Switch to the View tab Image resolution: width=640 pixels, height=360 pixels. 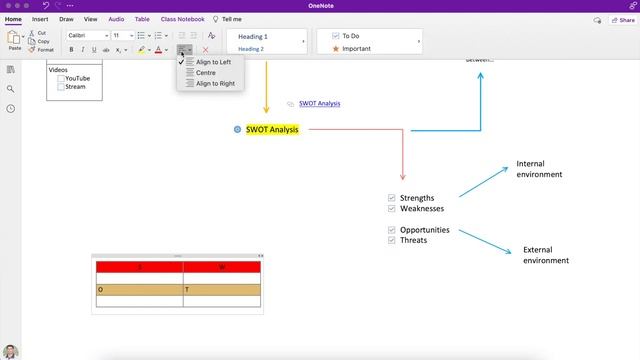tap(91, 19)
